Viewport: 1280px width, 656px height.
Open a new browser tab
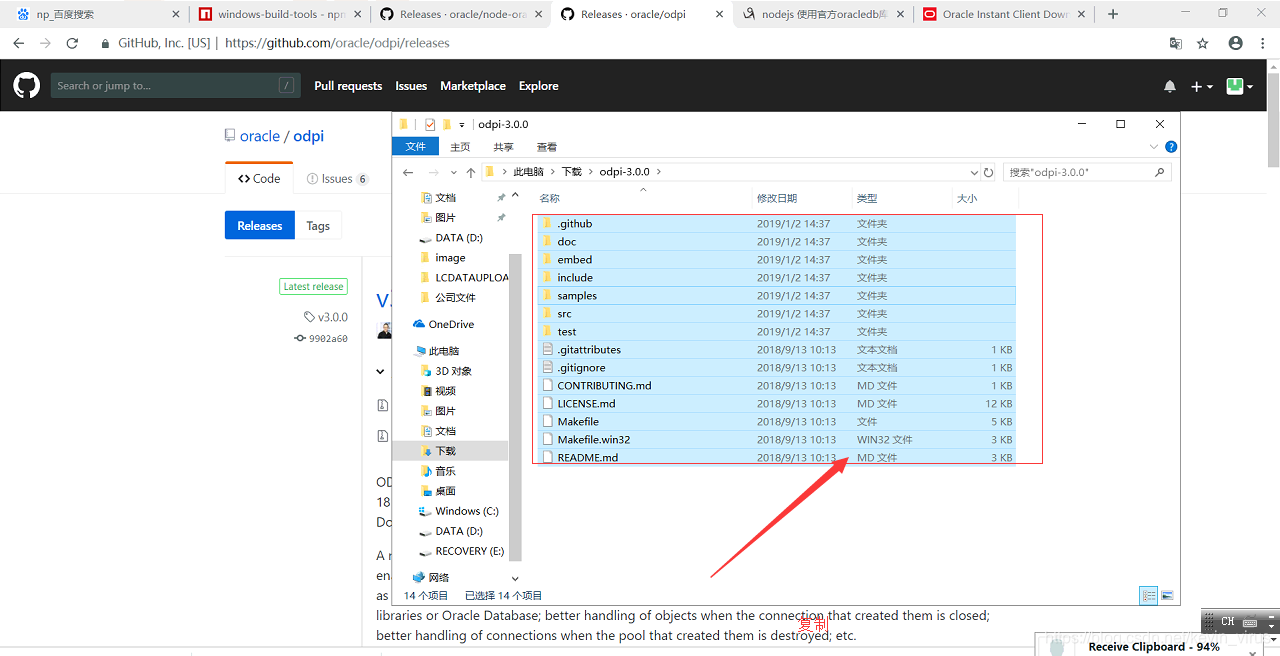(x=1113, y=14)
